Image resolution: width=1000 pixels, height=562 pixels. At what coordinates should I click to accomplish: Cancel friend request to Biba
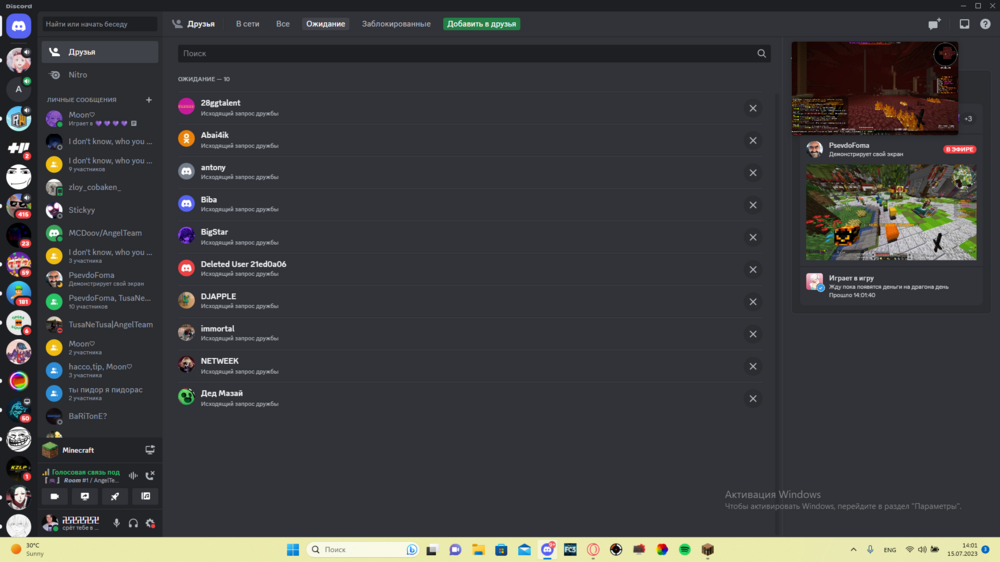(753, 205)
